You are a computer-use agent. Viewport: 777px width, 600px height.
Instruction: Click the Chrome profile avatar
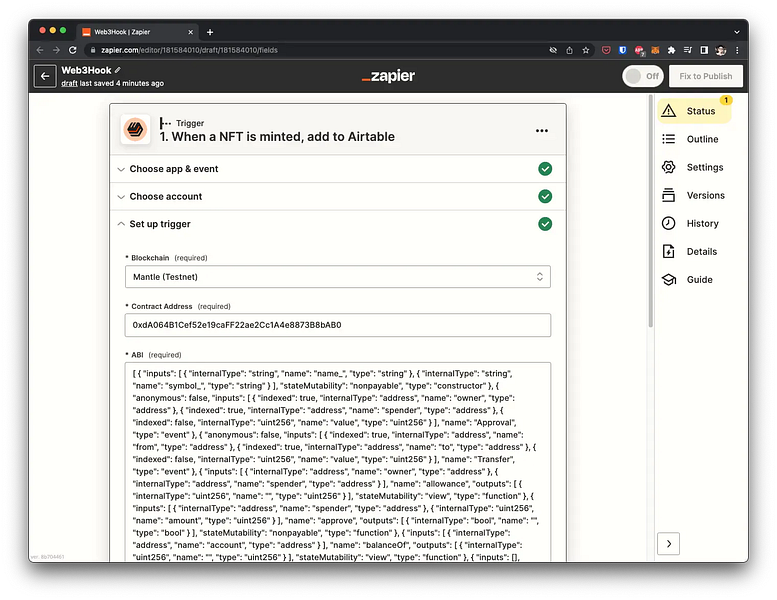coord(721,50)
